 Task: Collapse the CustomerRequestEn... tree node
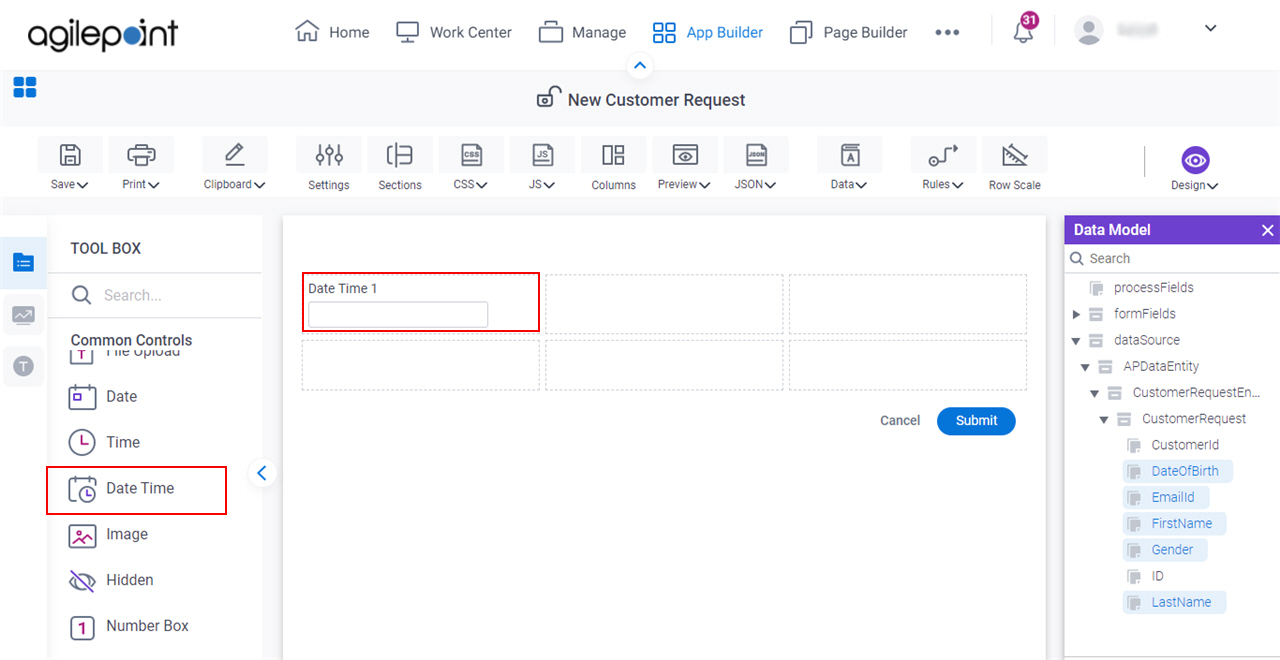click(x=1095, y=393)
